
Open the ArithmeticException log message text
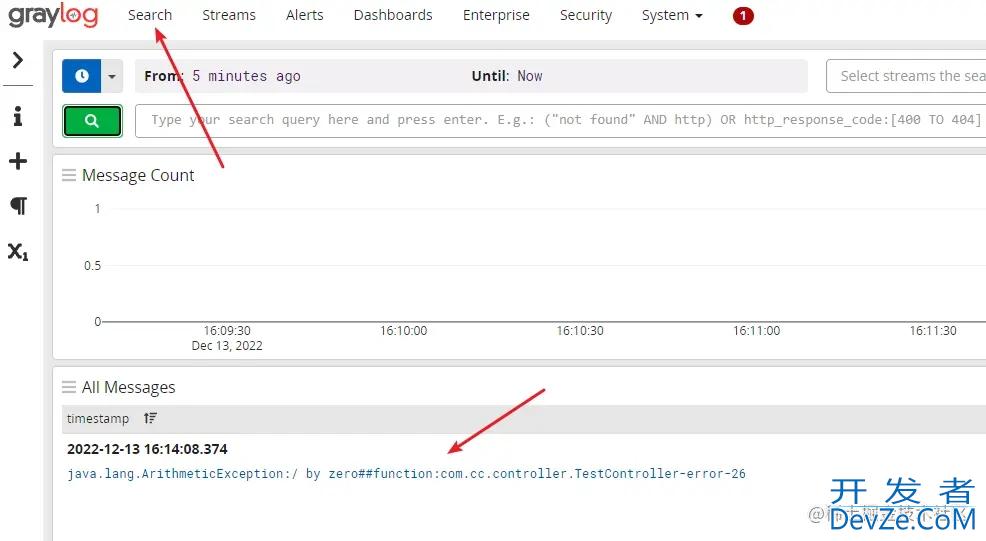[406, 474]
